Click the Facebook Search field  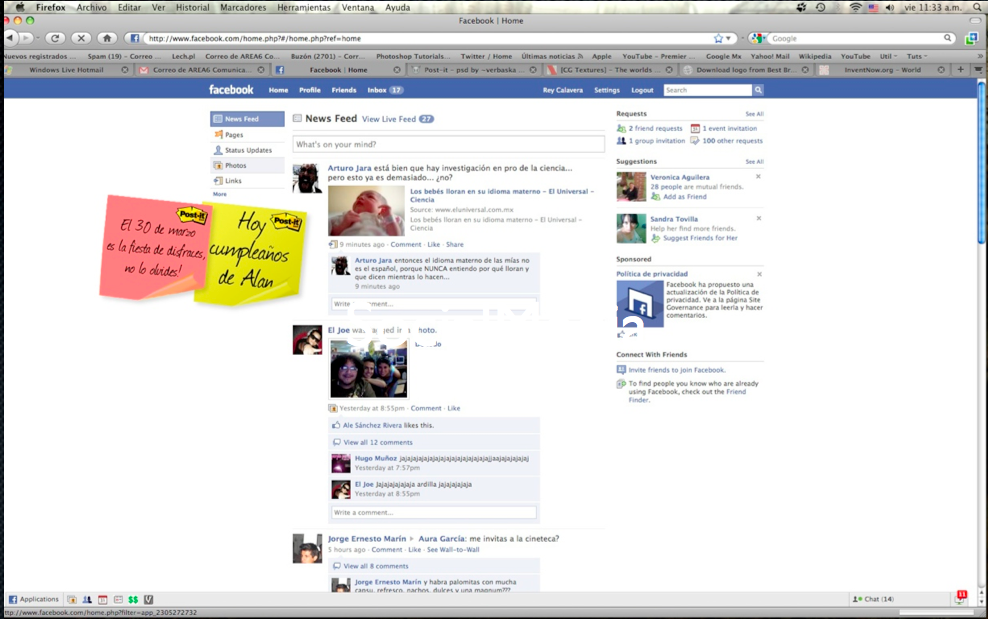pyautogui.click(x=708, y=90)
